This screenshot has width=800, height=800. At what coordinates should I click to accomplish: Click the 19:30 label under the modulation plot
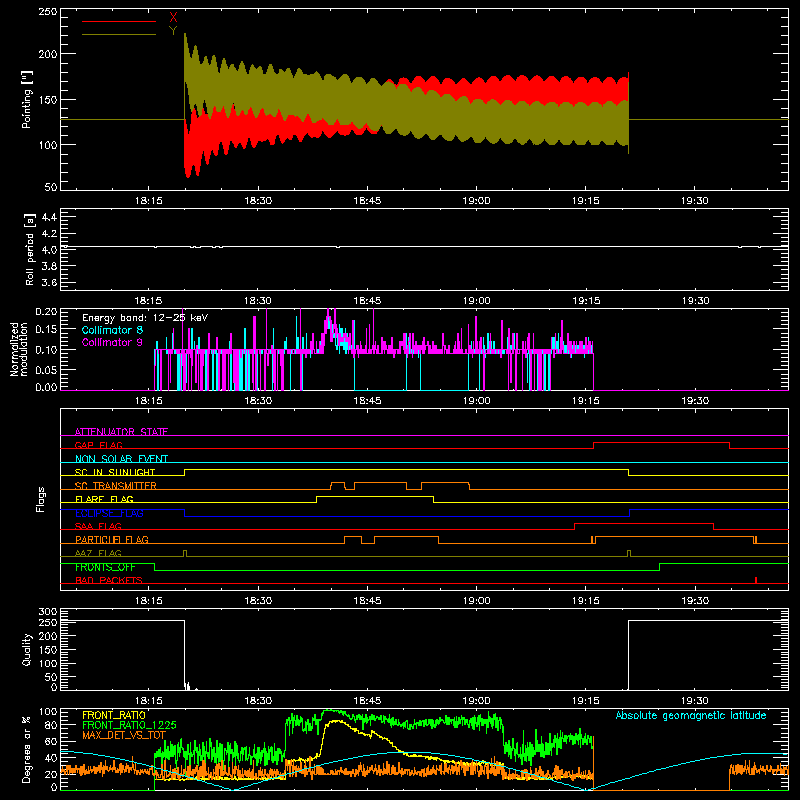point(695,401)
